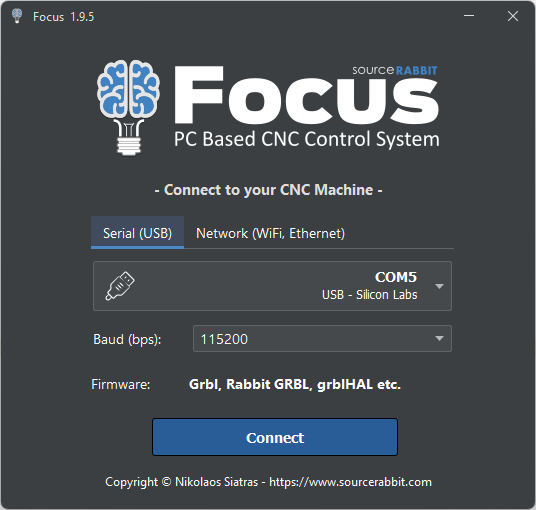
Task: Click the USB plug connector icon
Action: point(120,286)
